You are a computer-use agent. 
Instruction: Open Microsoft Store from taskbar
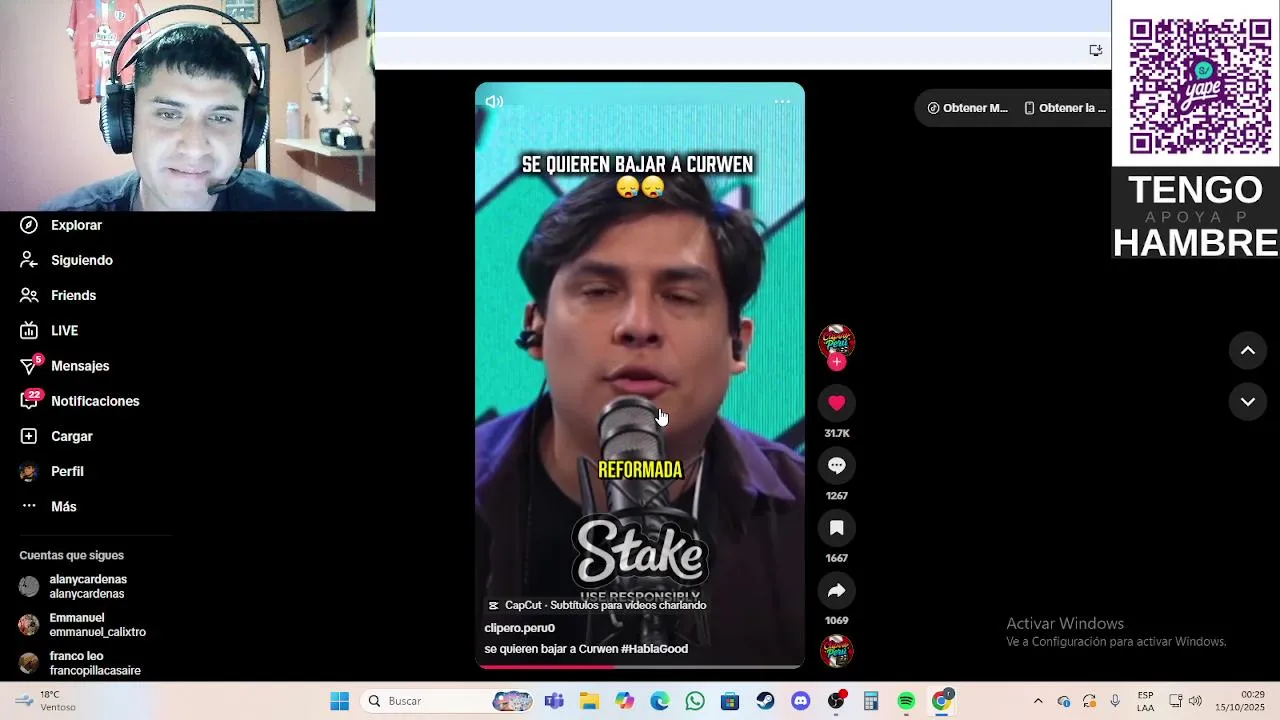(x=730, y=701)
